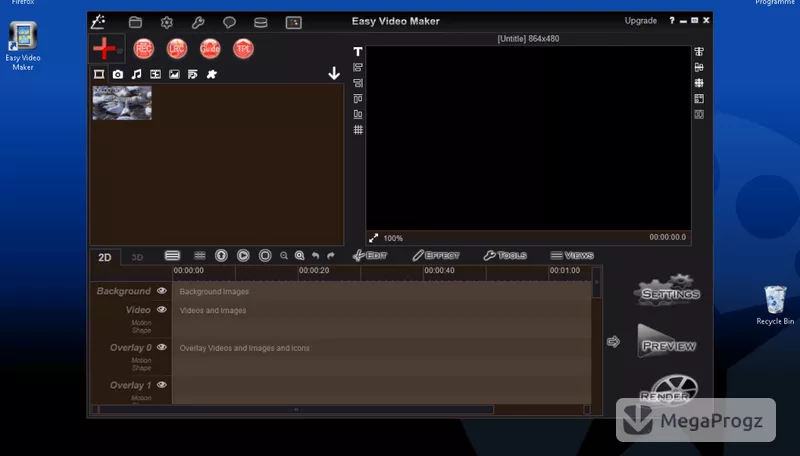
Task: Click the circled up arrow timeline button
Action: coord(221,256)
